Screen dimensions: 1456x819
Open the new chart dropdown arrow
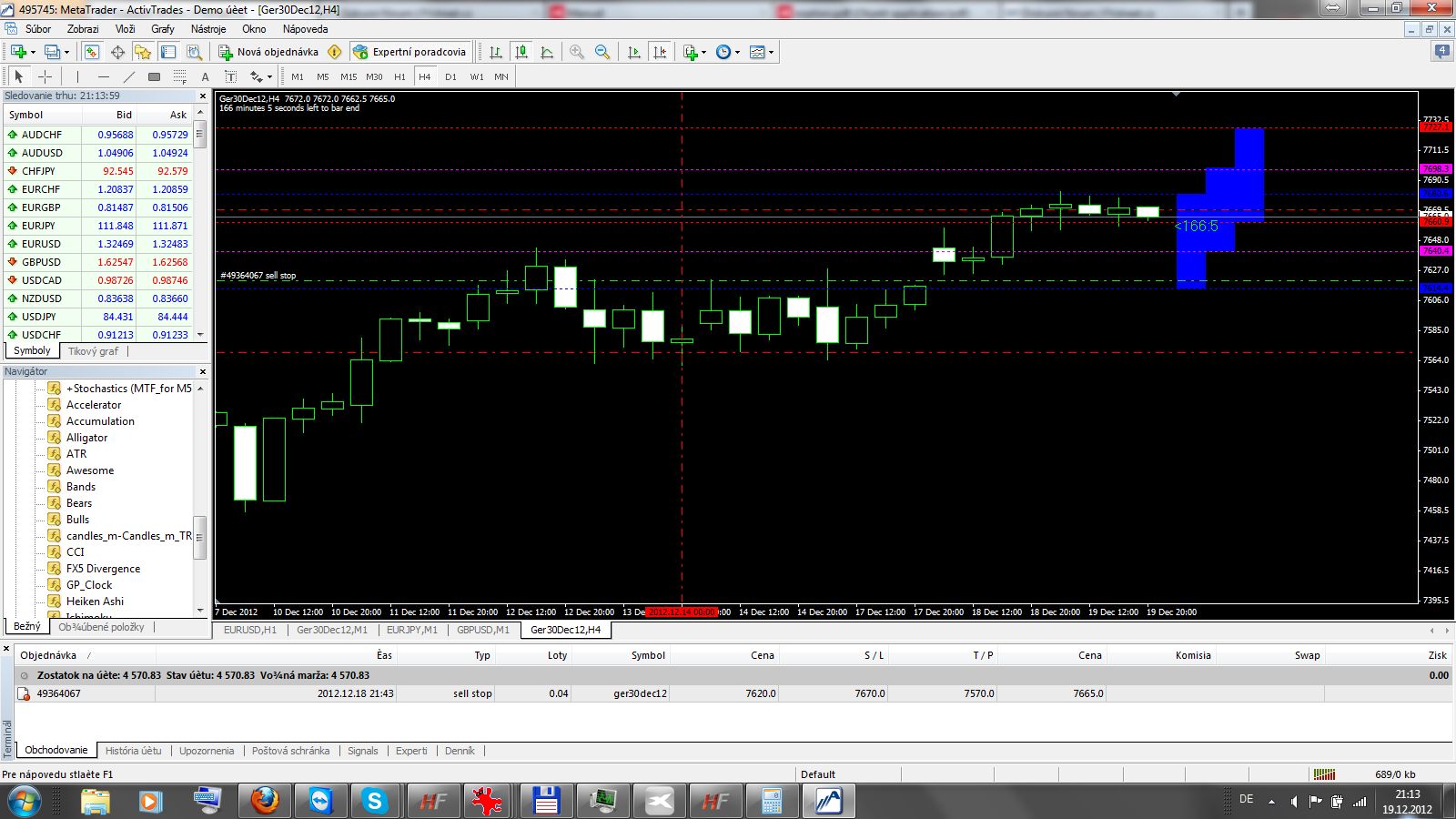coord(33,52)
